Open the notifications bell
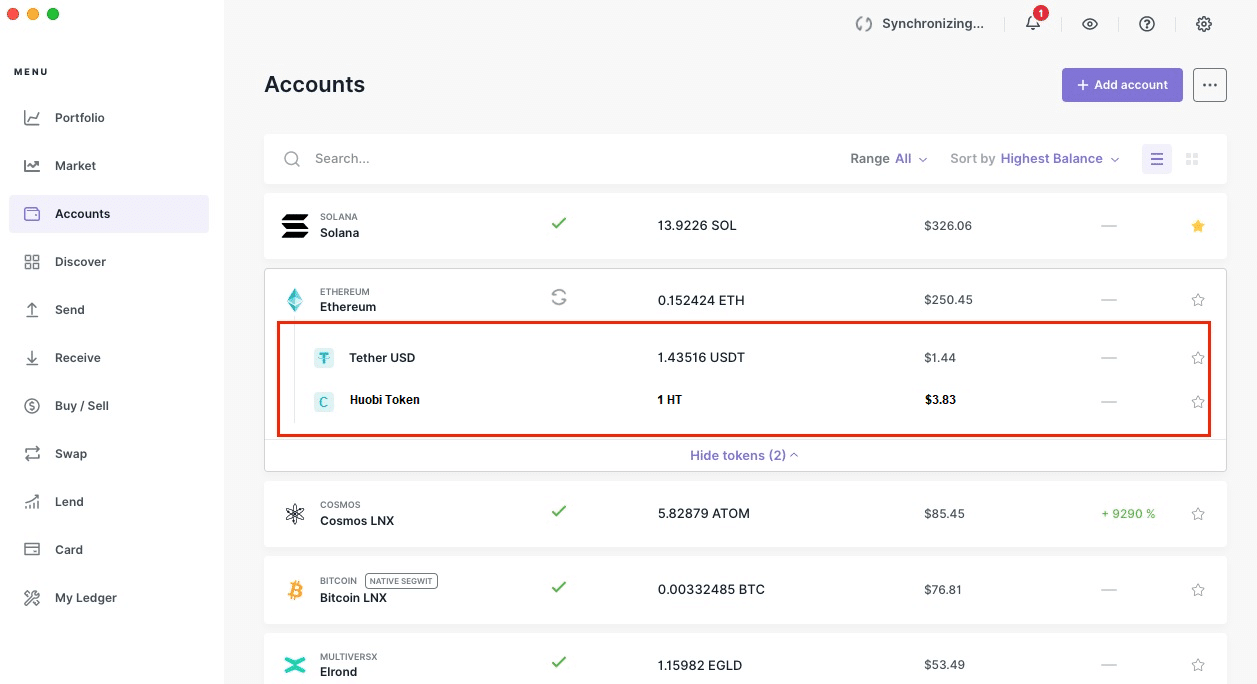Viewport: 1257px width, 684px height. [1033, 24]
